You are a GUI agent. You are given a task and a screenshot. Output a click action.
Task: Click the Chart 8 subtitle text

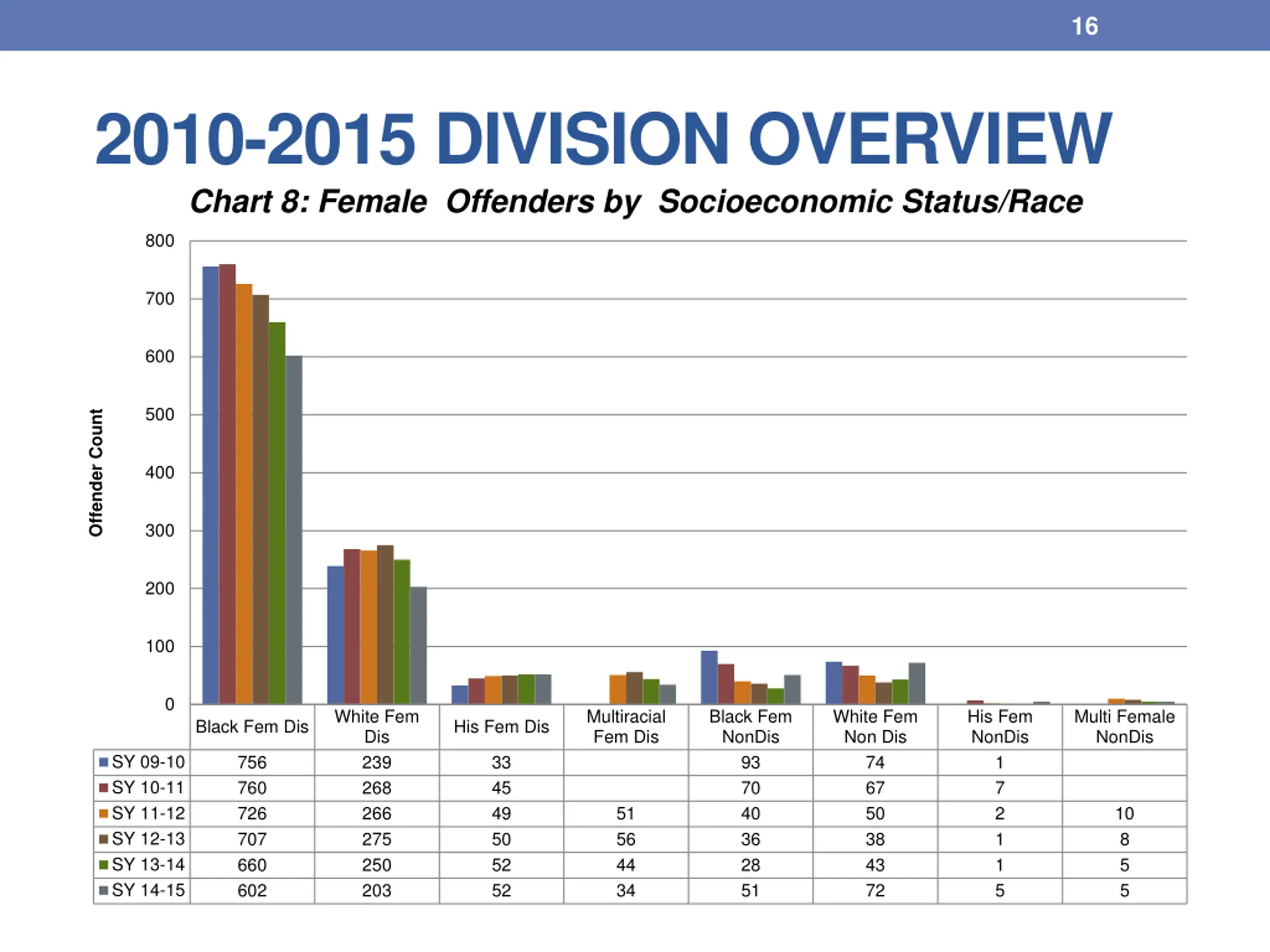(636, 202)
